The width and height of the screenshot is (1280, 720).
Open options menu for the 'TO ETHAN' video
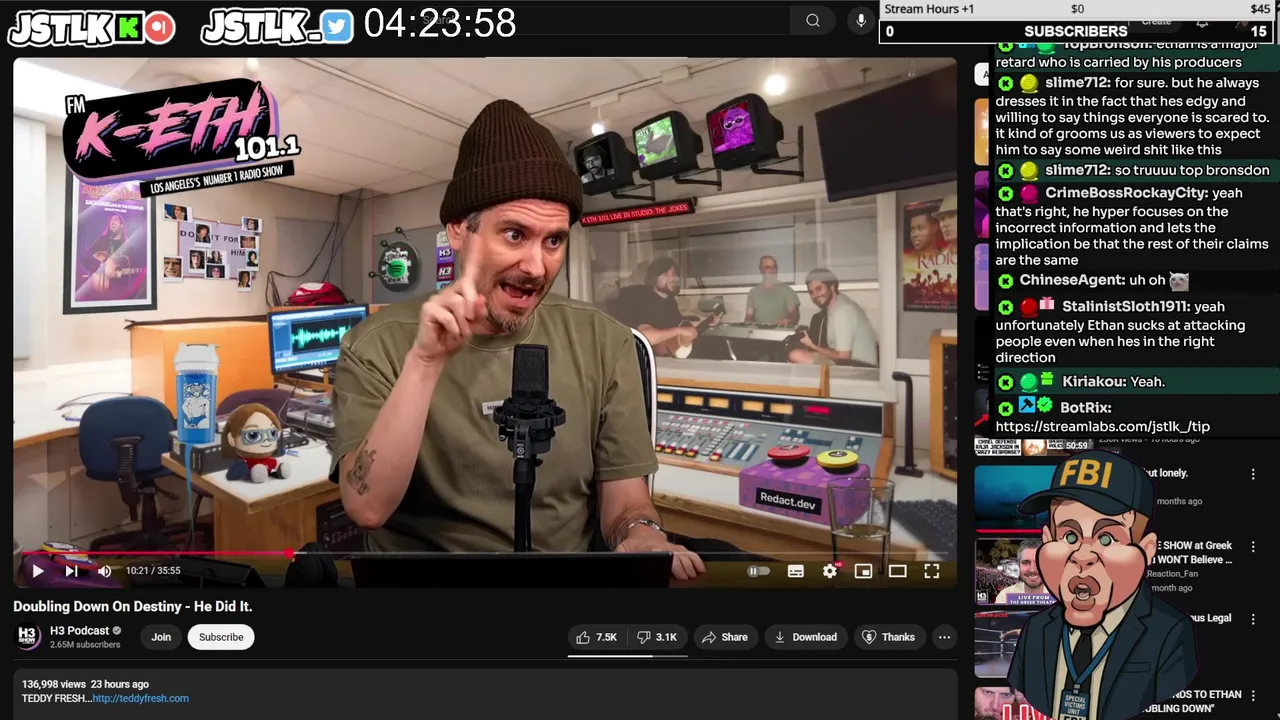click(1253, 696)
